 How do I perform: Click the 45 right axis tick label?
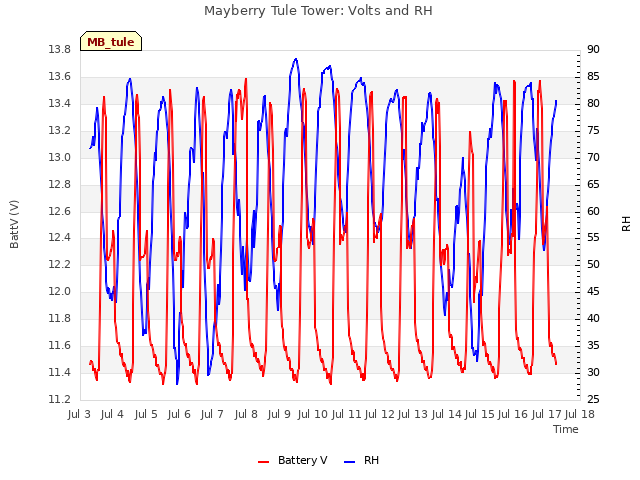pos(593,291)
